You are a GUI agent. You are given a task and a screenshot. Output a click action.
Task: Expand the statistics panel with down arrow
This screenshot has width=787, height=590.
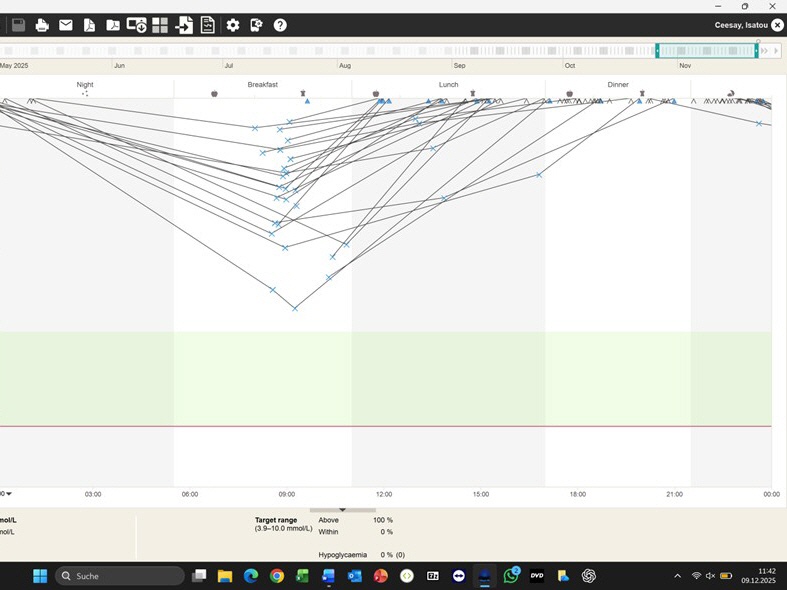[x=342, y=510]
